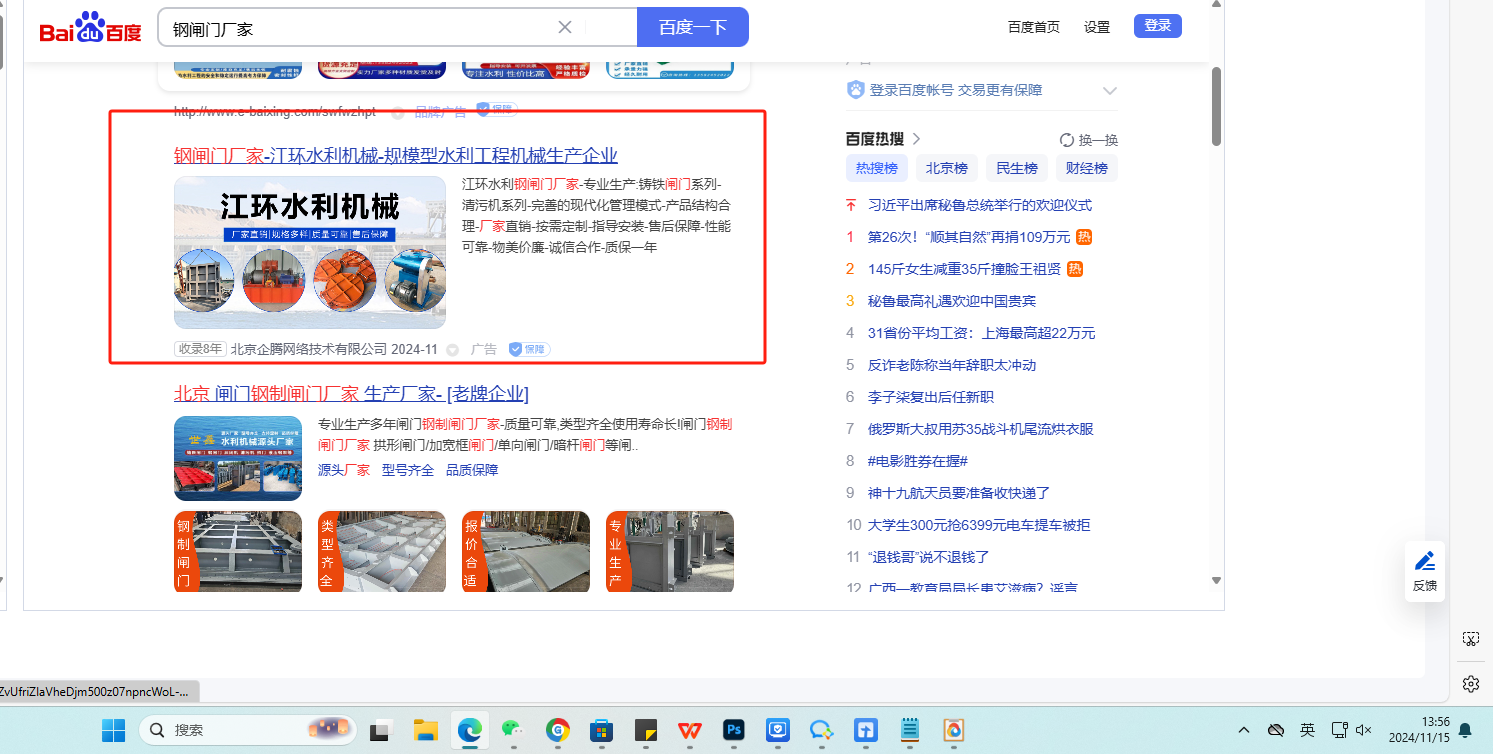
Task: Click the 广告 label under the 江环水利机械 ad
Action: click(x=484, y=349)
